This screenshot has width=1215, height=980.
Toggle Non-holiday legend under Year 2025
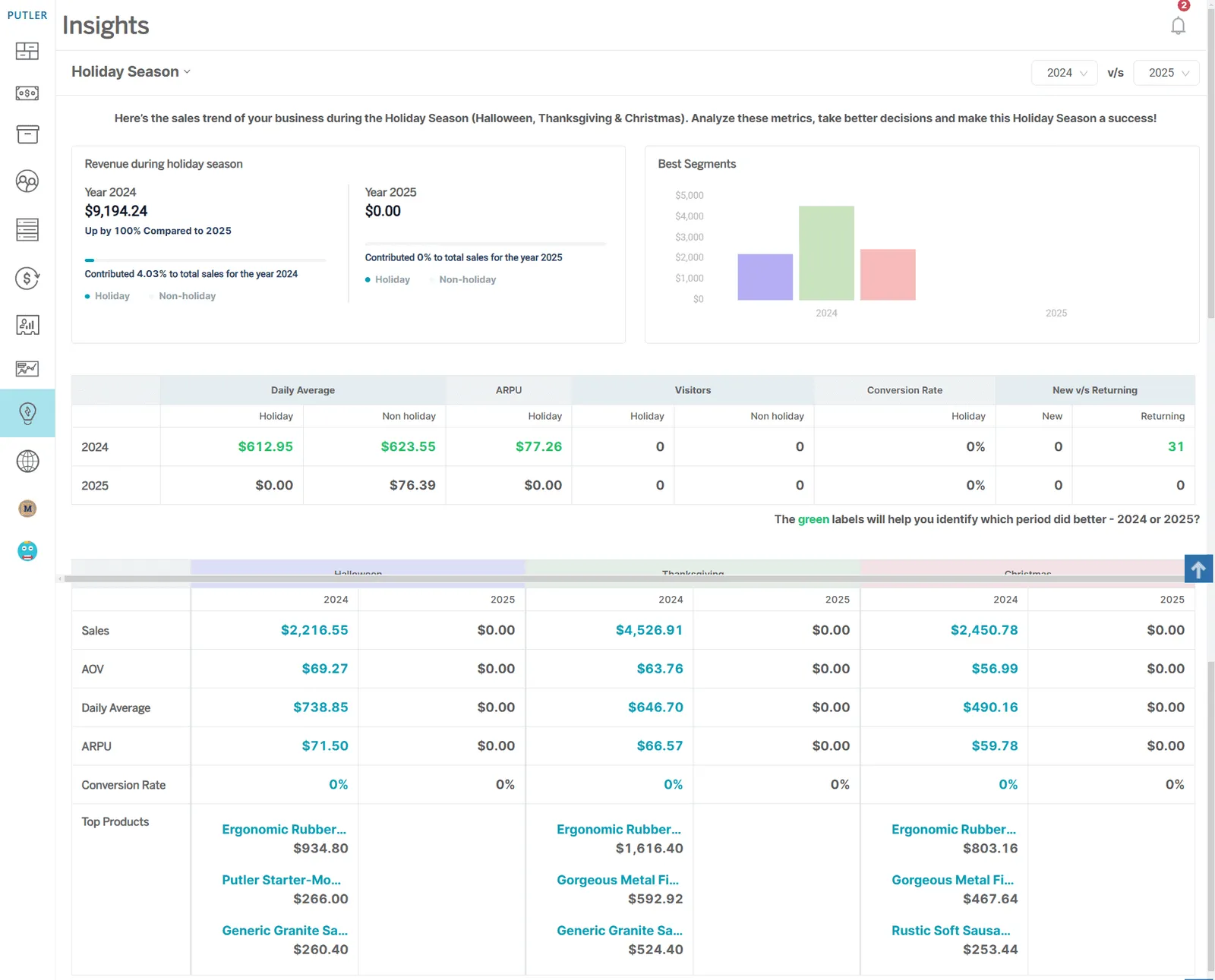462,279
